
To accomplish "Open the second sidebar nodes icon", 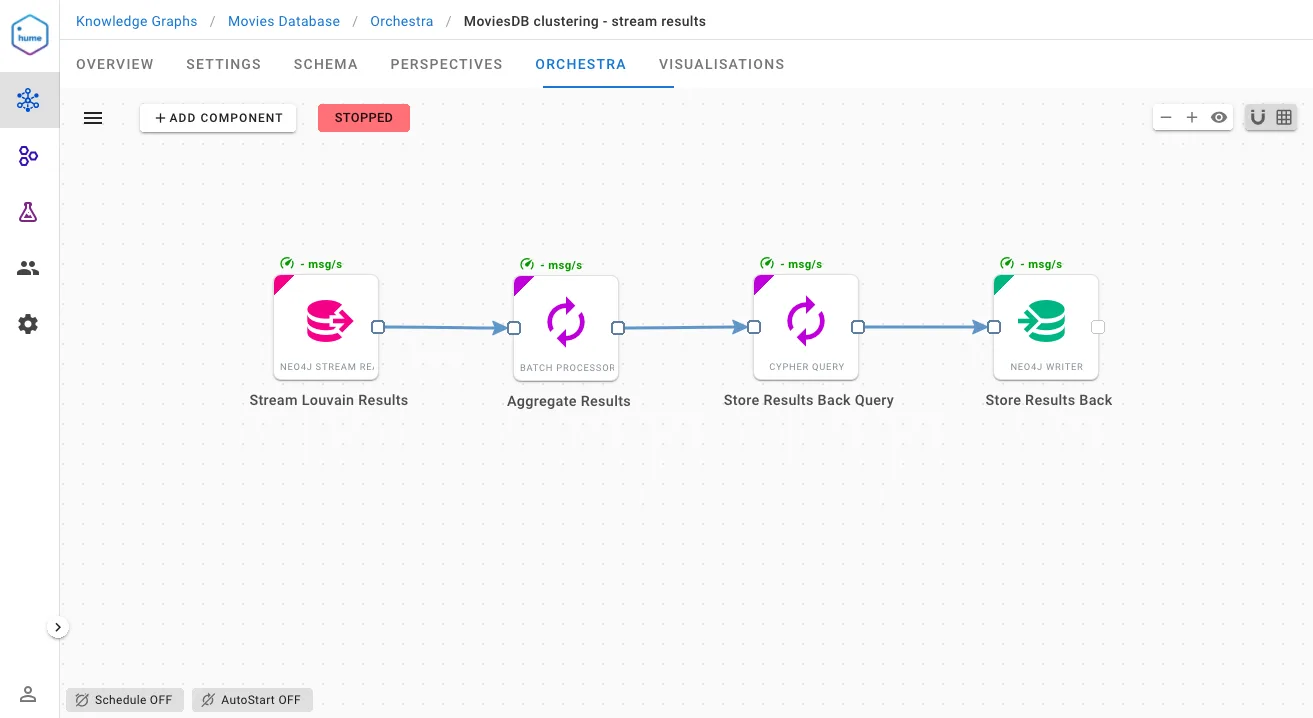I will [x=28, y=156].
